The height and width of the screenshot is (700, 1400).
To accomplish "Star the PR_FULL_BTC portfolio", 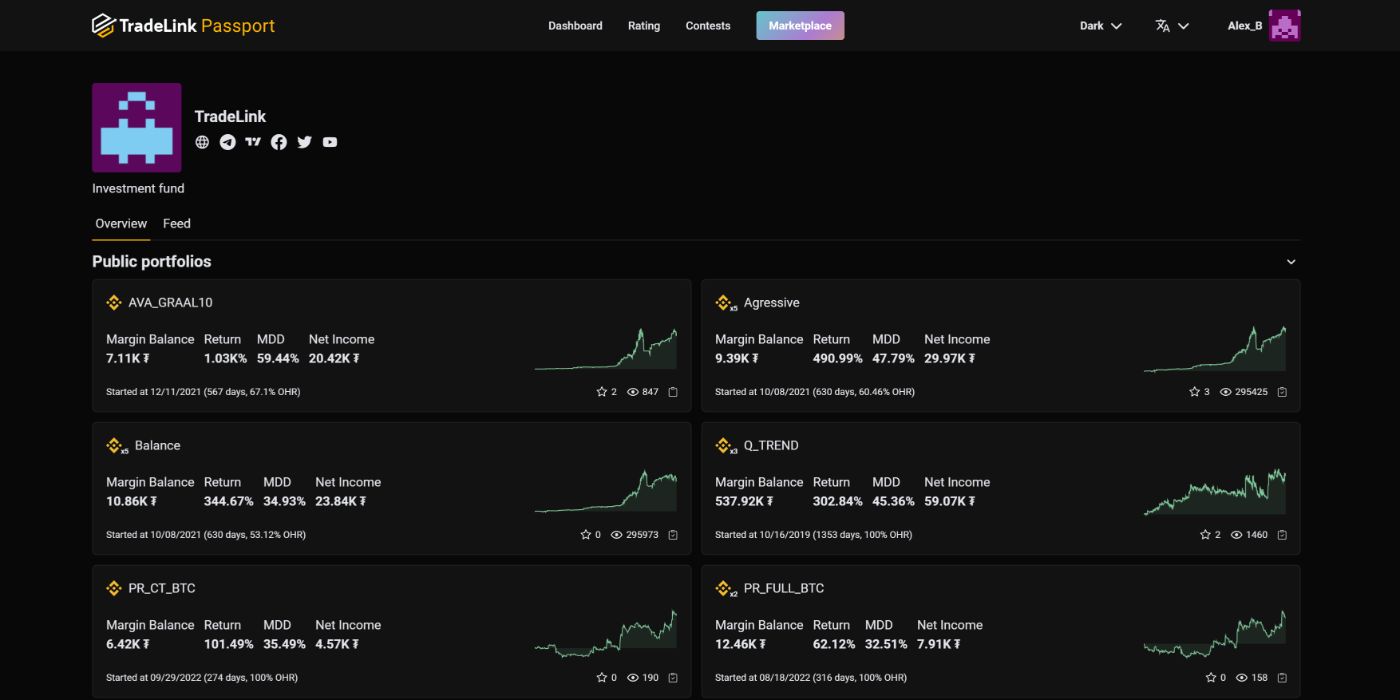I will 1210,677.
